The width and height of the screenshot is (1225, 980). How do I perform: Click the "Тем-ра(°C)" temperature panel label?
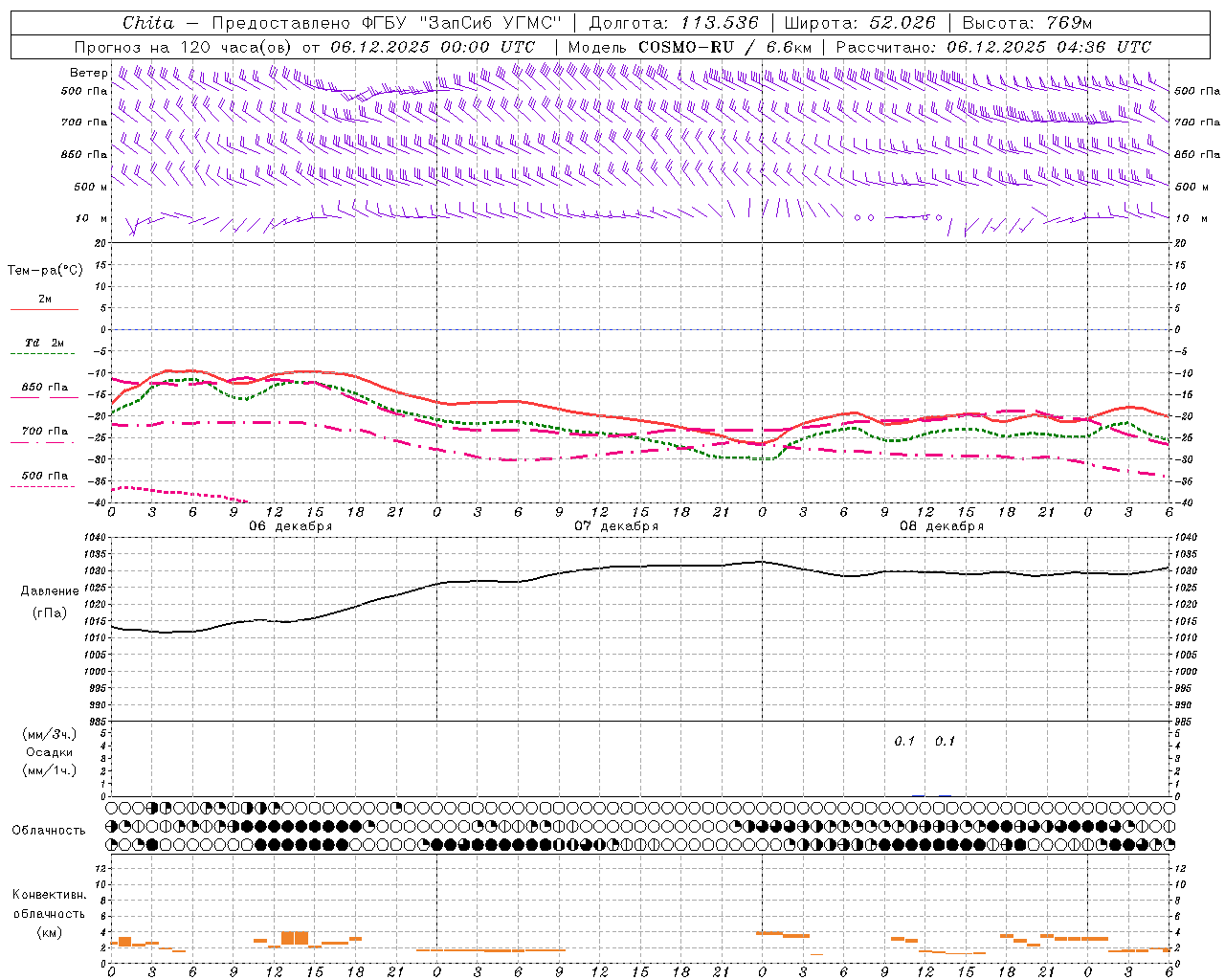point(45,271)
